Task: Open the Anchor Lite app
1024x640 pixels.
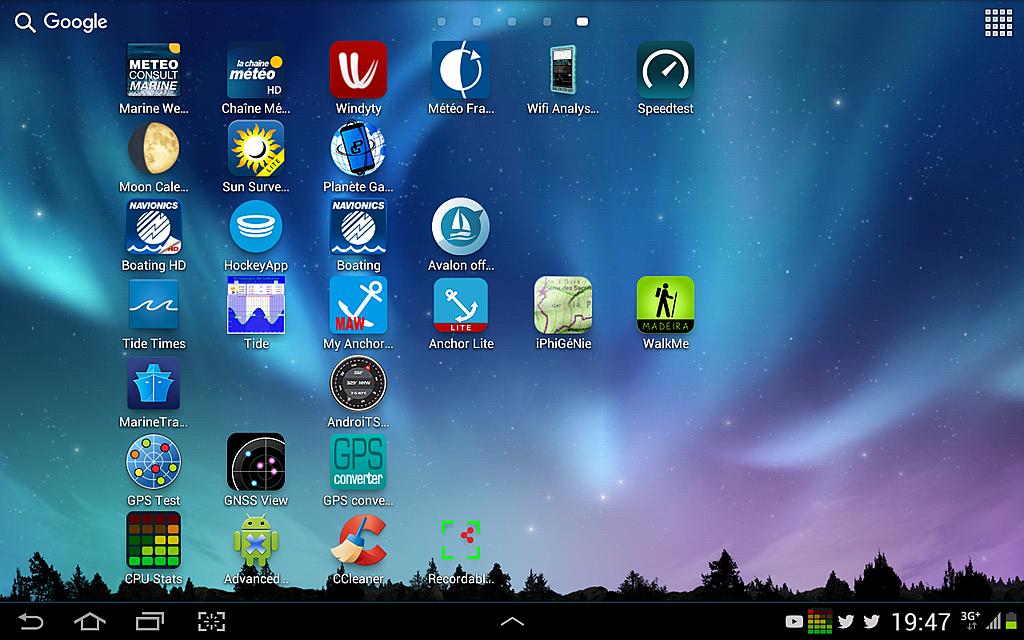Action: coord(460,306)
